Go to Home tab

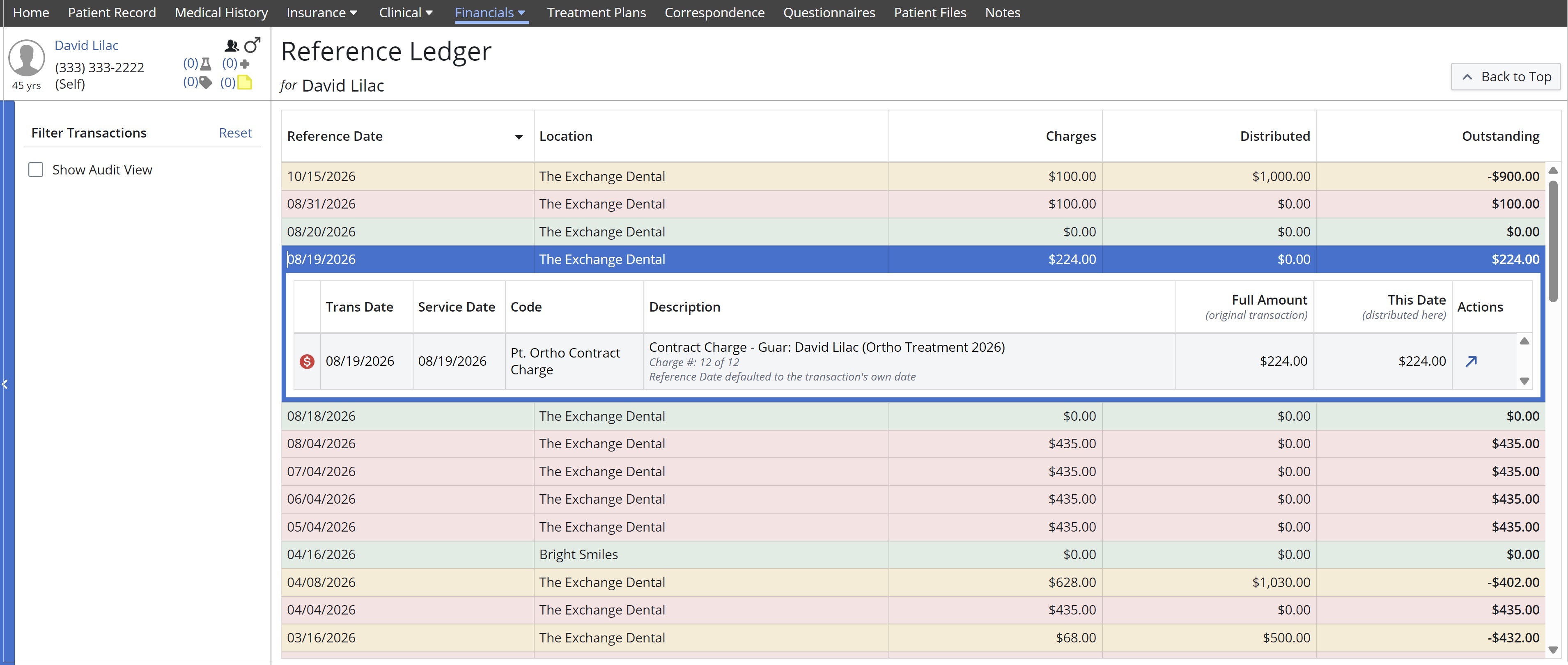(31, 13)
